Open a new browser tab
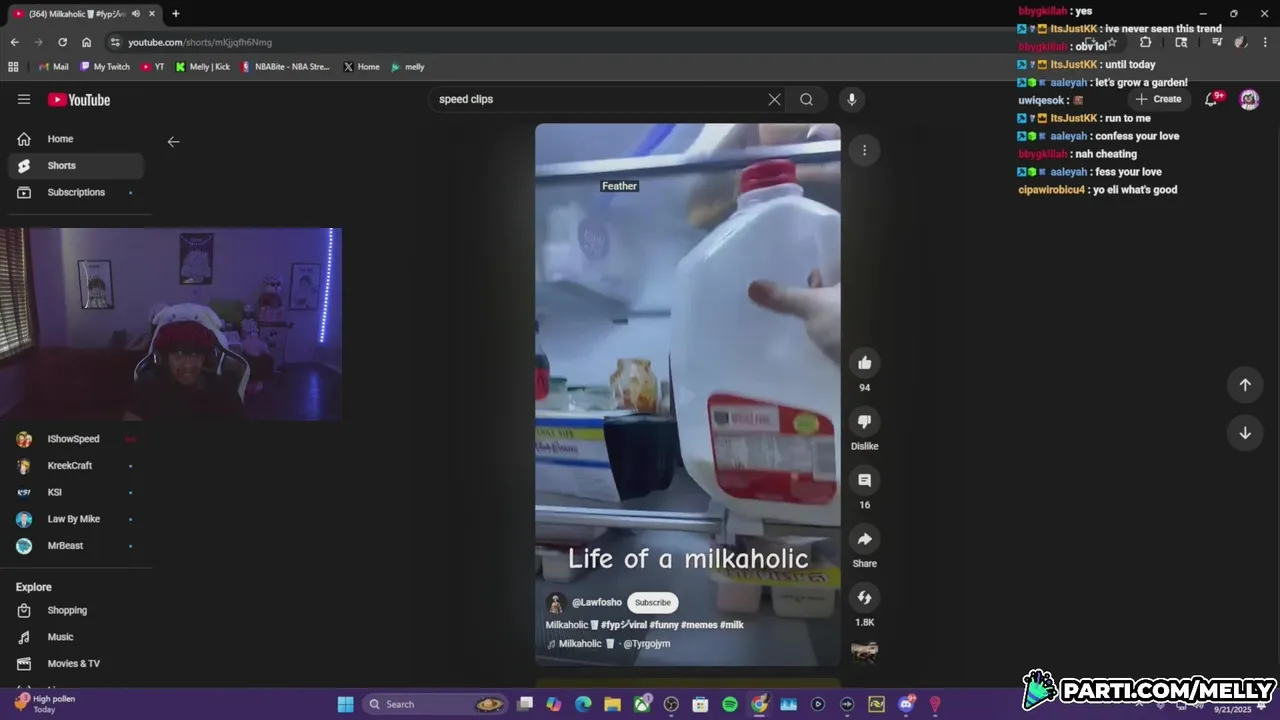 [x=175, y=13]
